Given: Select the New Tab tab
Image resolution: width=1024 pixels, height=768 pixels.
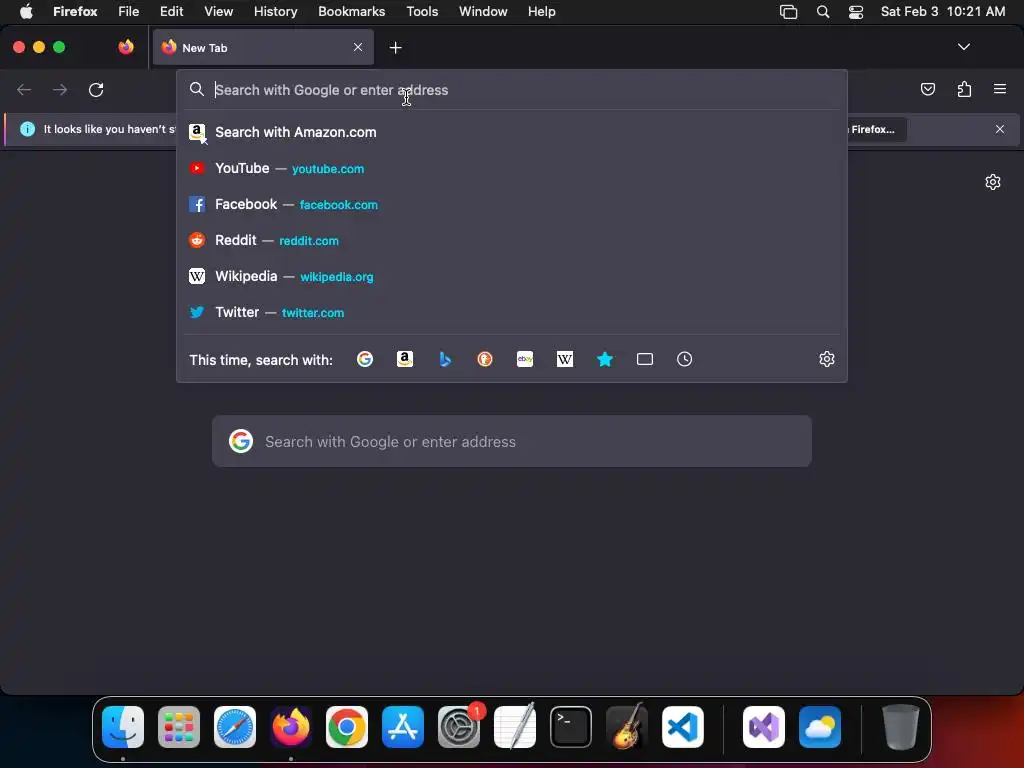Looking at the screenshot, I should coord(263,47).
